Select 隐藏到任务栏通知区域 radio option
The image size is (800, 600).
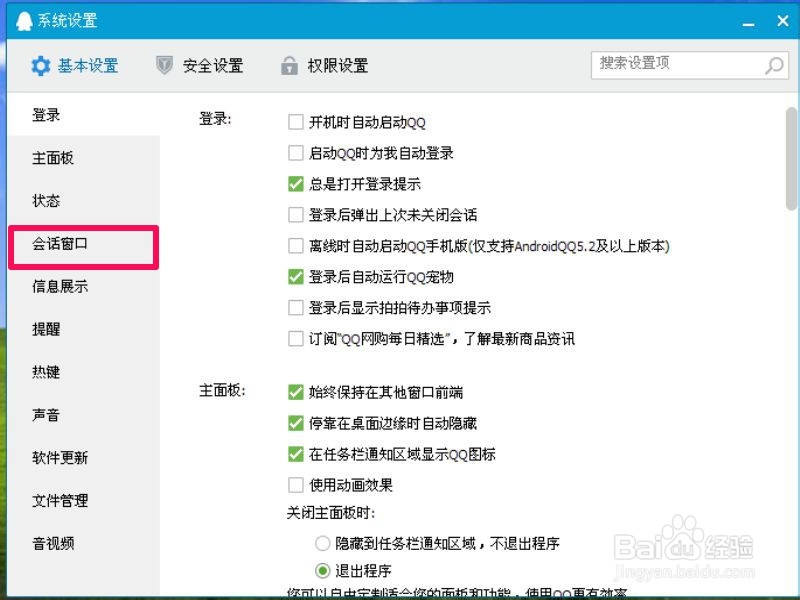pos(322,543)
